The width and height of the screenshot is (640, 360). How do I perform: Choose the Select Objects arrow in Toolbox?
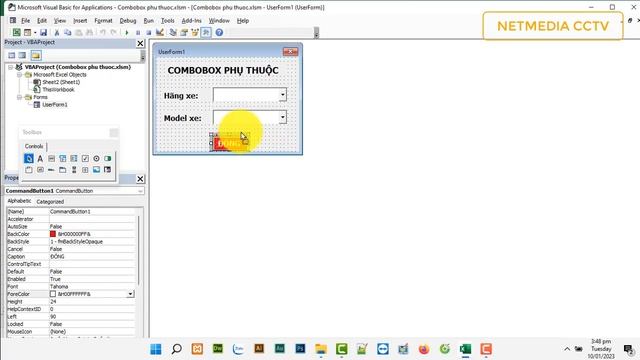(29, 158)
